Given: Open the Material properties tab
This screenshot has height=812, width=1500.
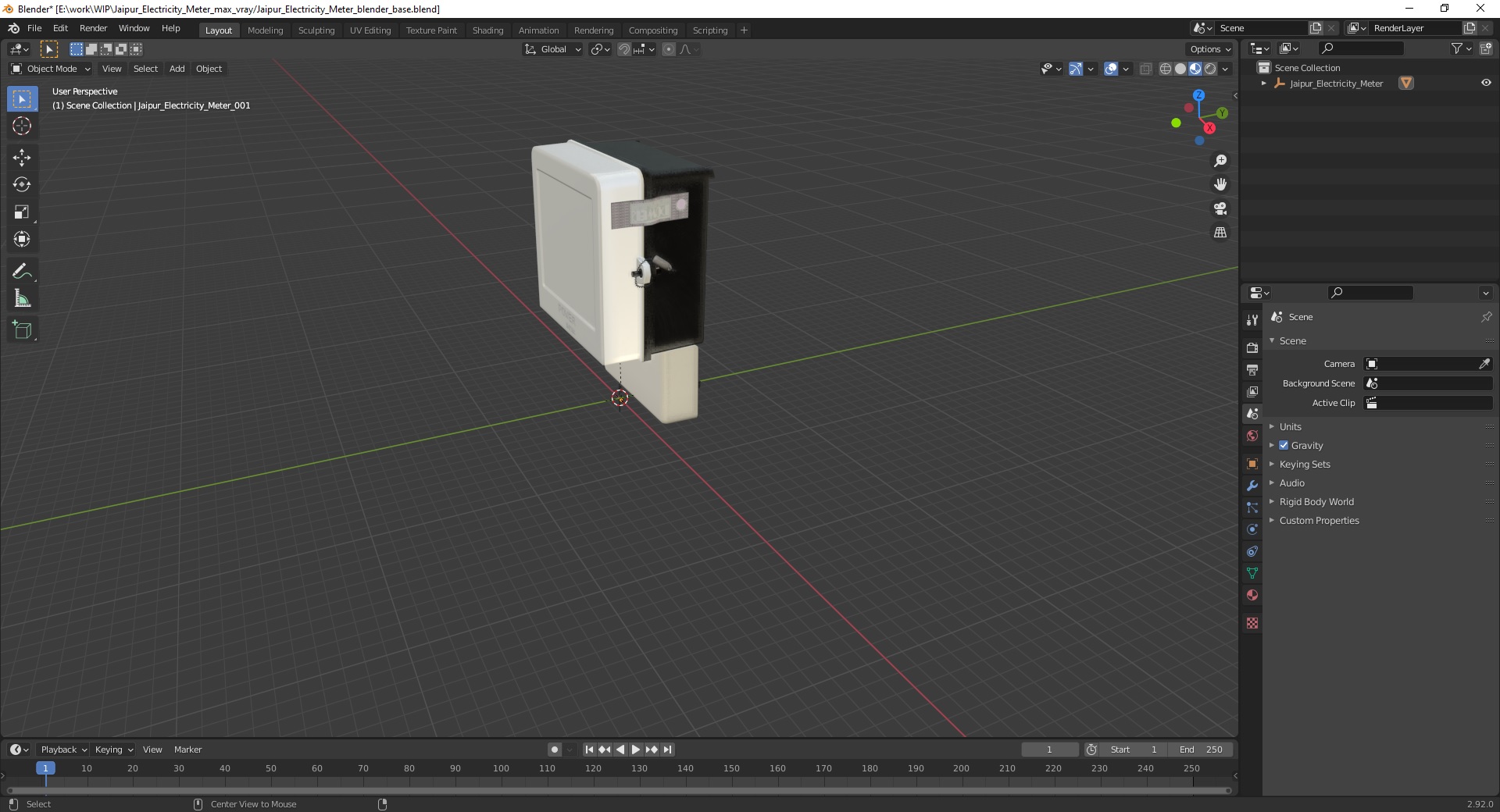Looking at the screenshot, I should click(x=1252, y=595).
